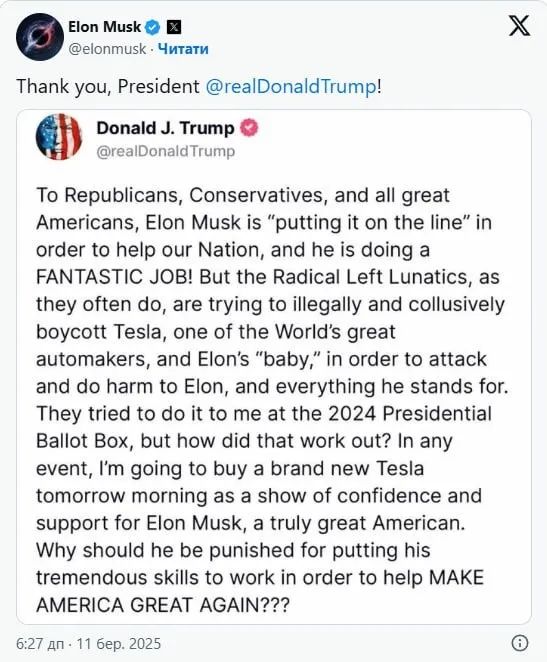Image resolution: width=547 pixels, height=662 pixels.
Task: Click the 'boycott Tesla' line in quoted post
Action: [216, 332]
